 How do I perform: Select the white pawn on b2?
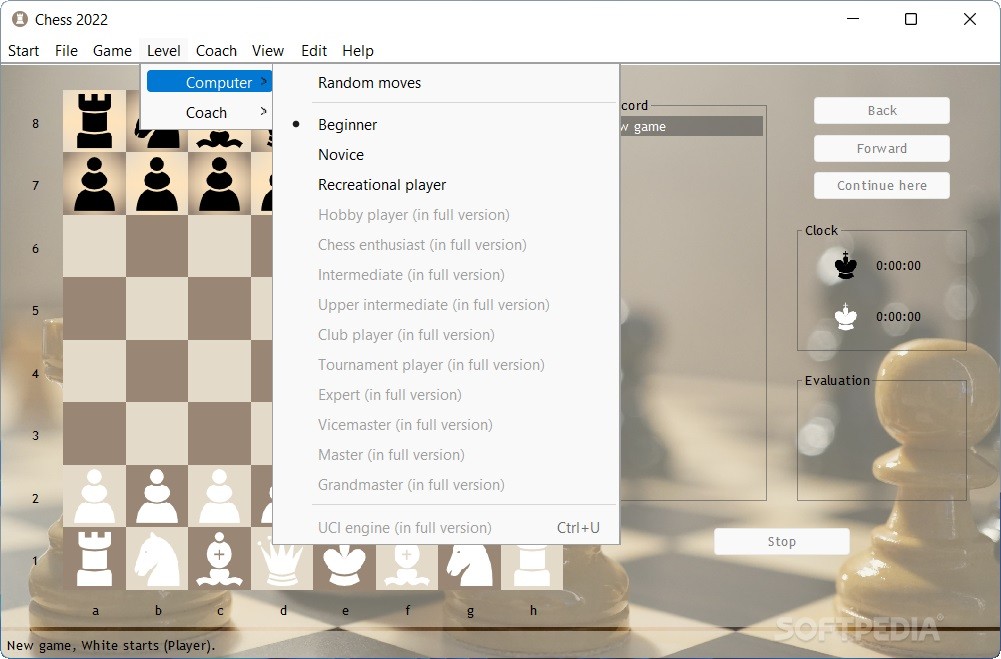pos(157,496)
